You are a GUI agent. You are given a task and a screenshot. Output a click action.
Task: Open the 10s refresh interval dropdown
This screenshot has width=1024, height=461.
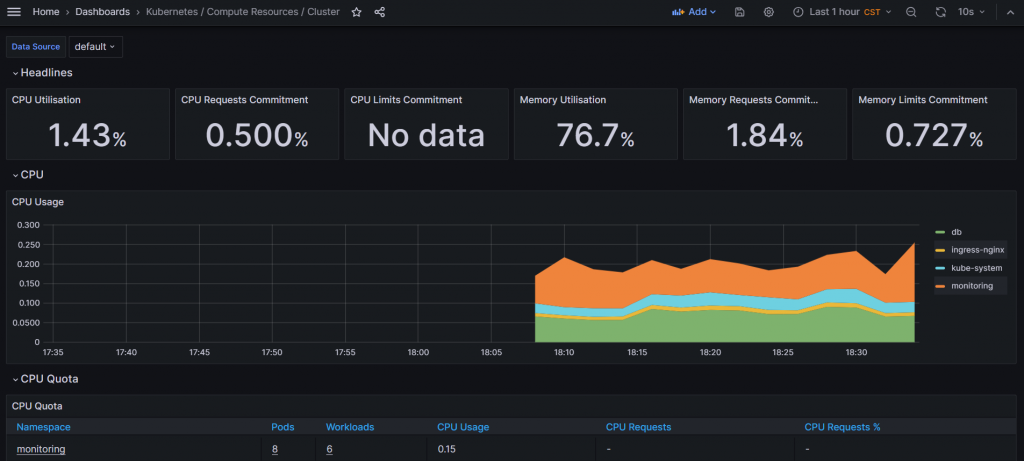pos(971,12)
